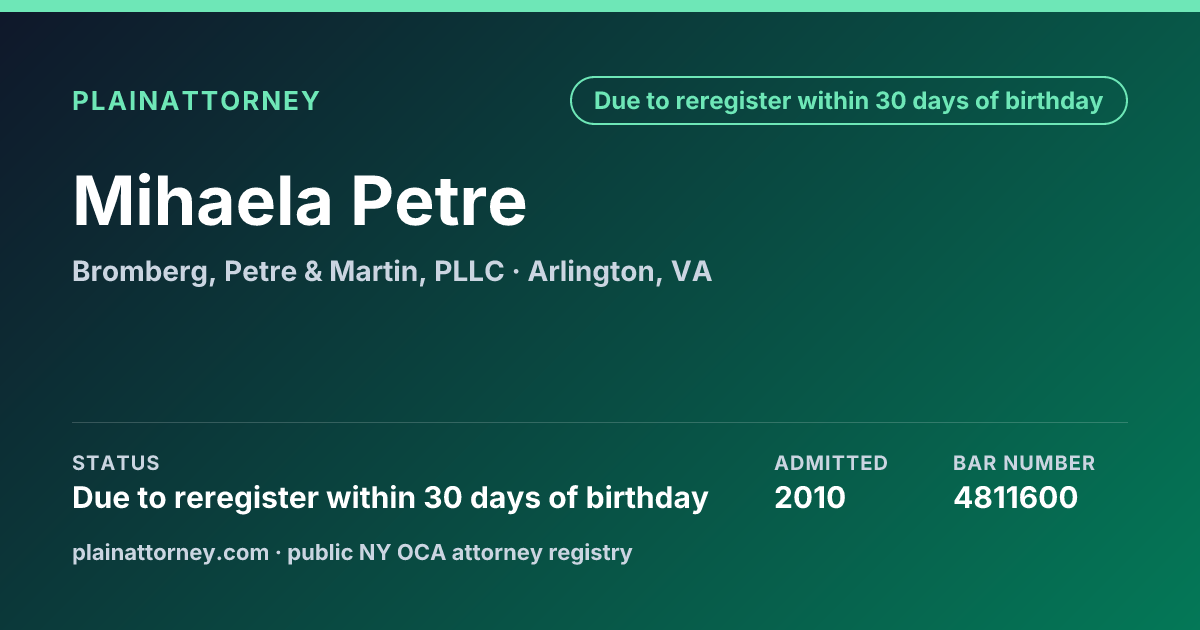Select the bold reregister status value text
The height and width of the screenshot is (630, 1200).
click(390, 498)
